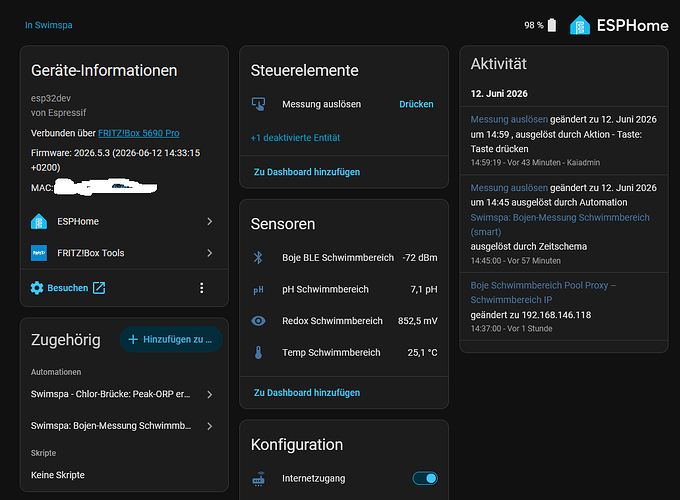Screen dimensions: 680x500
Task: Click the router icon for Internetzugang
Action: [x=258, y=479]
